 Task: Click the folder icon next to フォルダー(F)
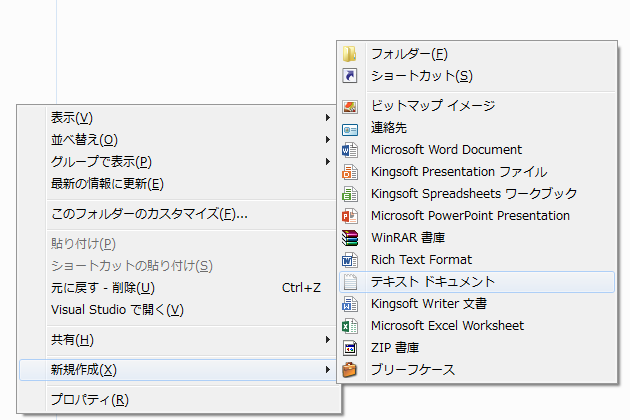point(350,54)
